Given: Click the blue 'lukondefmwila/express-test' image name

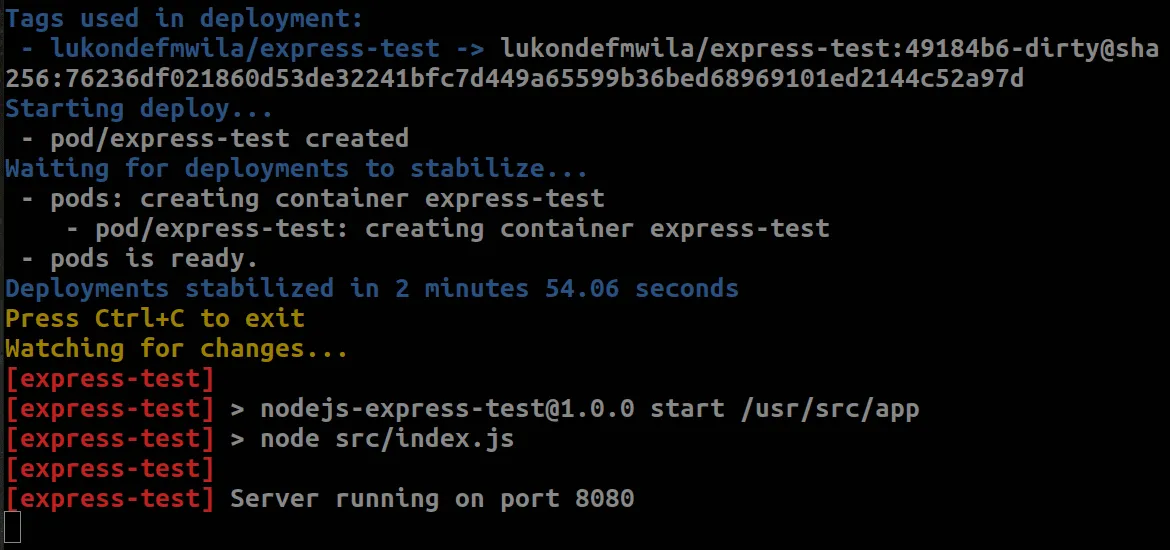Looking at the screenshot, I should [x=245, y=48].
